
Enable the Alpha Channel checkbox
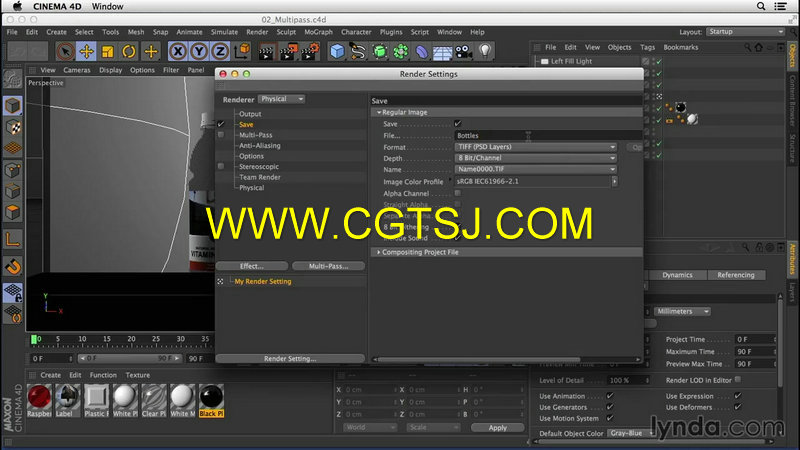(x=458, y=193)
